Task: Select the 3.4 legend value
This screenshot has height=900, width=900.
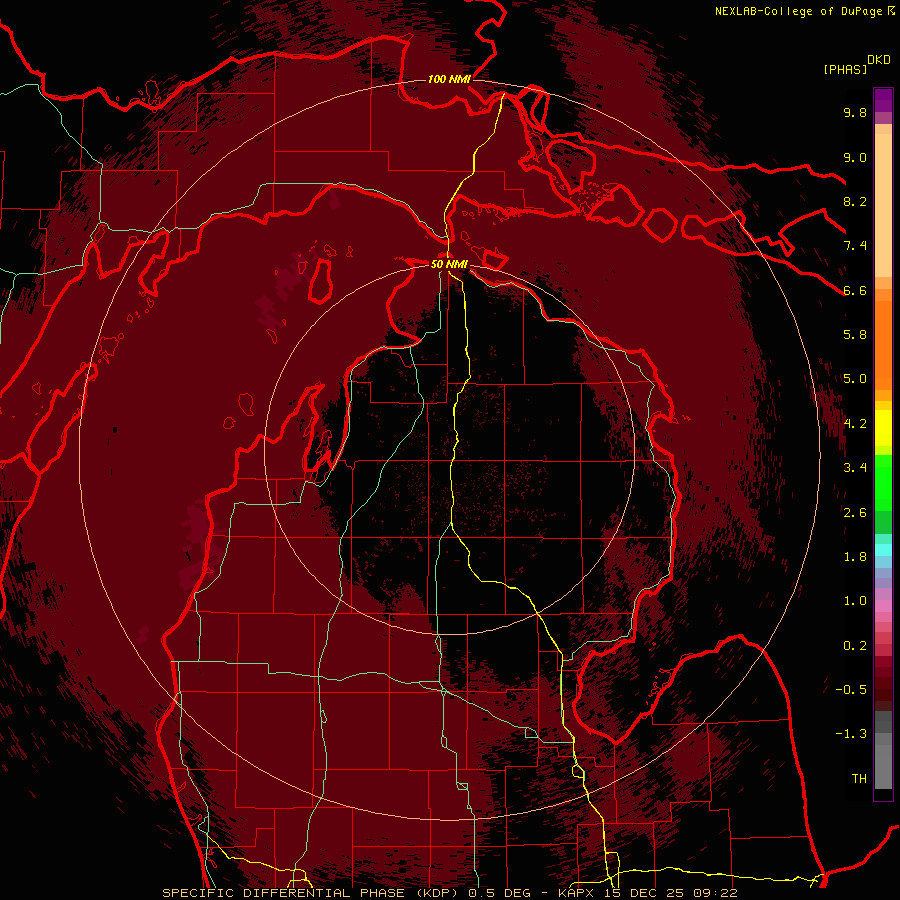Action: 855,468
